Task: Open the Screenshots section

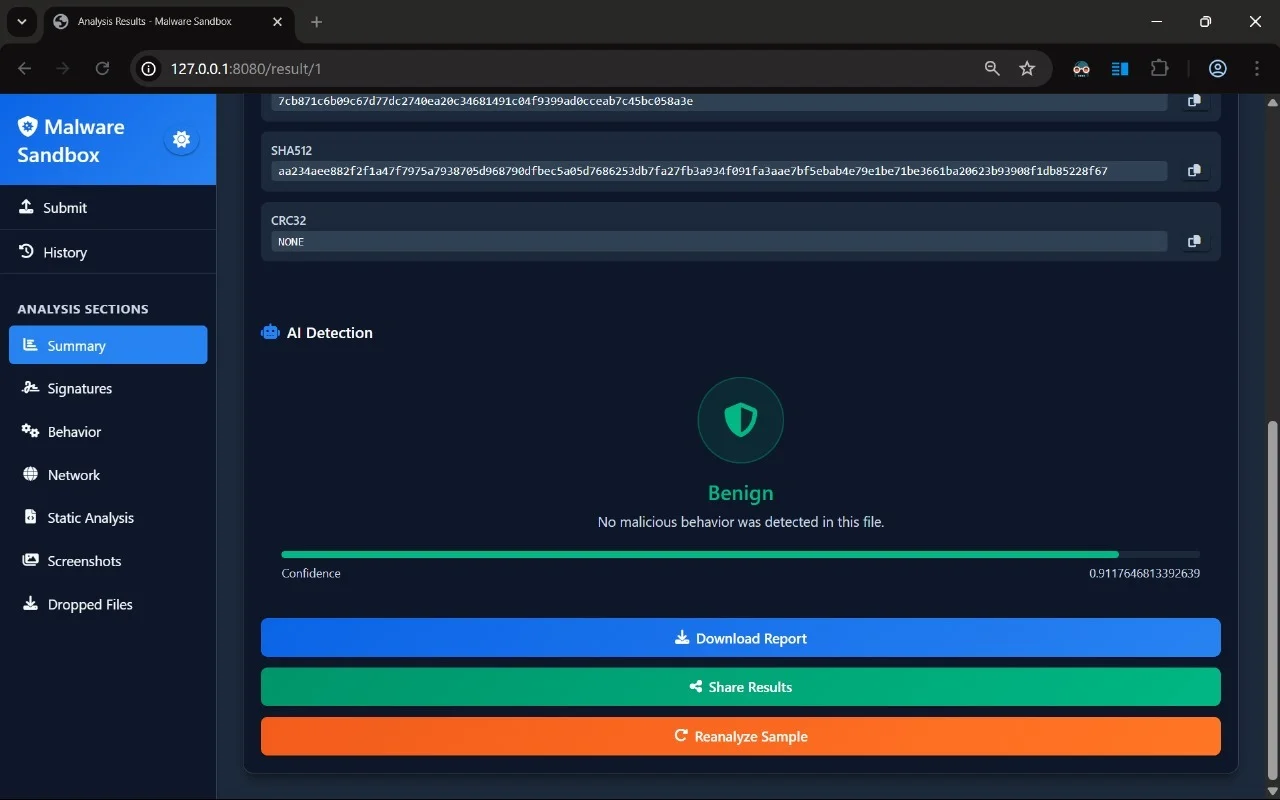Action: pos(108,560)
